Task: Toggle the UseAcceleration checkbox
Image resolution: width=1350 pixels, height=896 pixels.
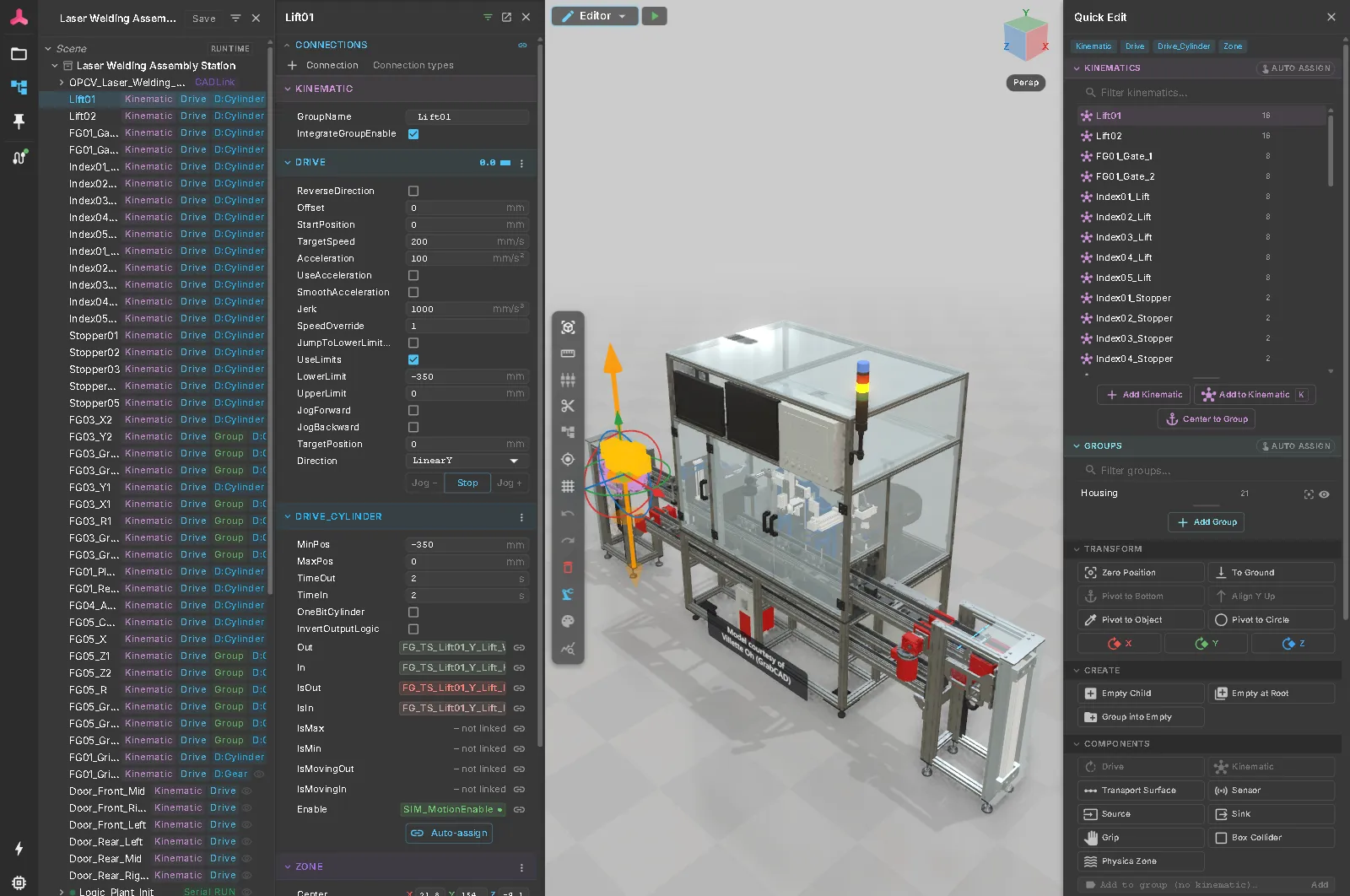Action: 413,276
